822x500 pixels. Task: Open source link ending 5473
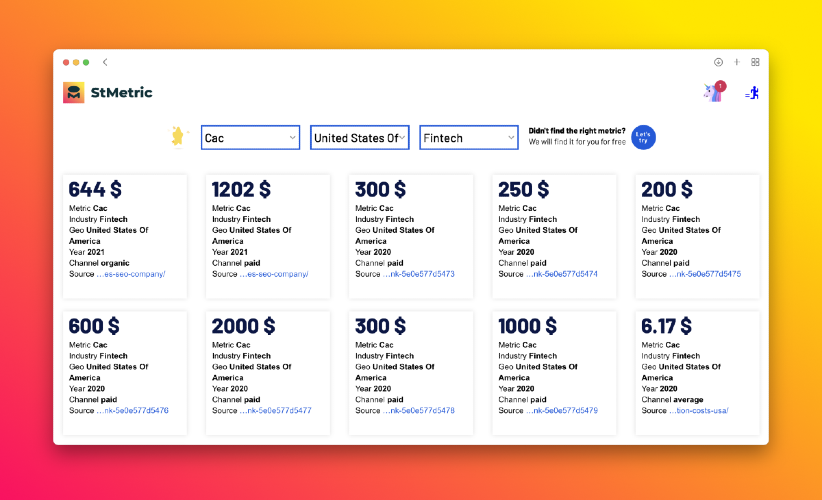[419, 274]
